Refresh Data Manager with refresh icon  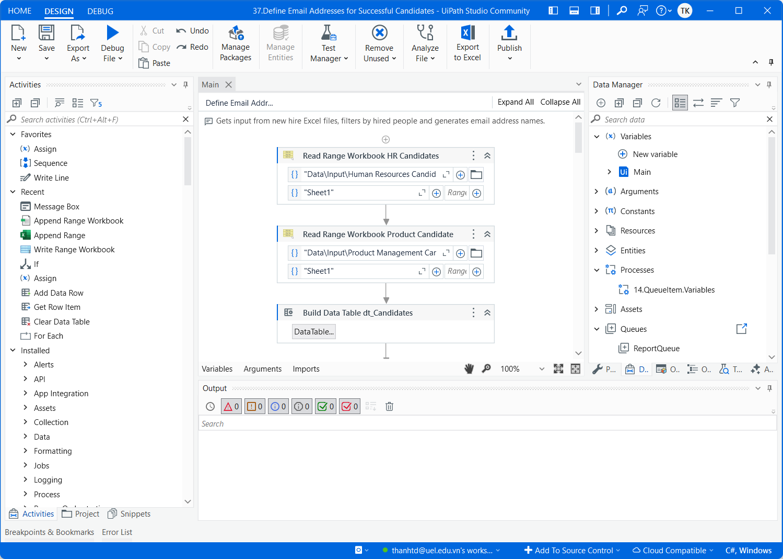(656, 103)
